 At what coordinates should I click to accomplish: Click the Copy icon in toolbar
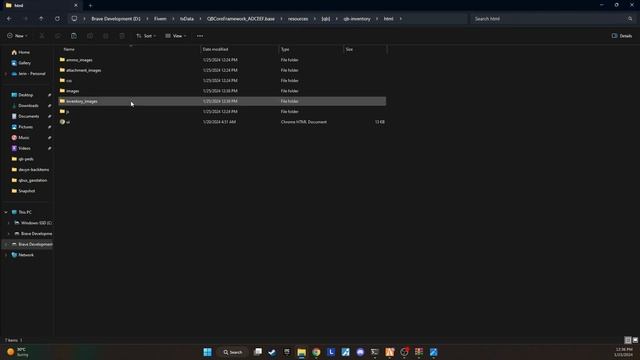coord(58,36)
